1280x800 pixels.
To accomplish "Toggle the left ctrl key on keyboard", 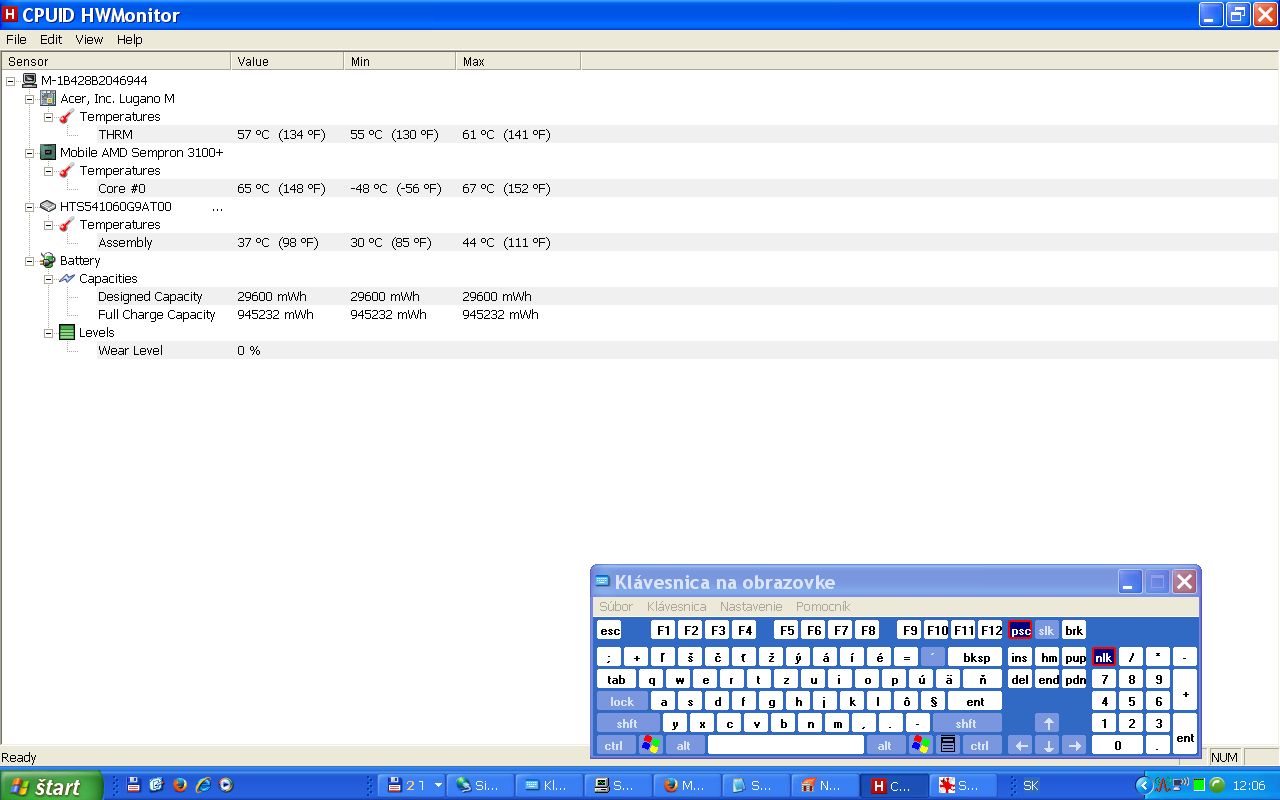I will click(613, 745).
